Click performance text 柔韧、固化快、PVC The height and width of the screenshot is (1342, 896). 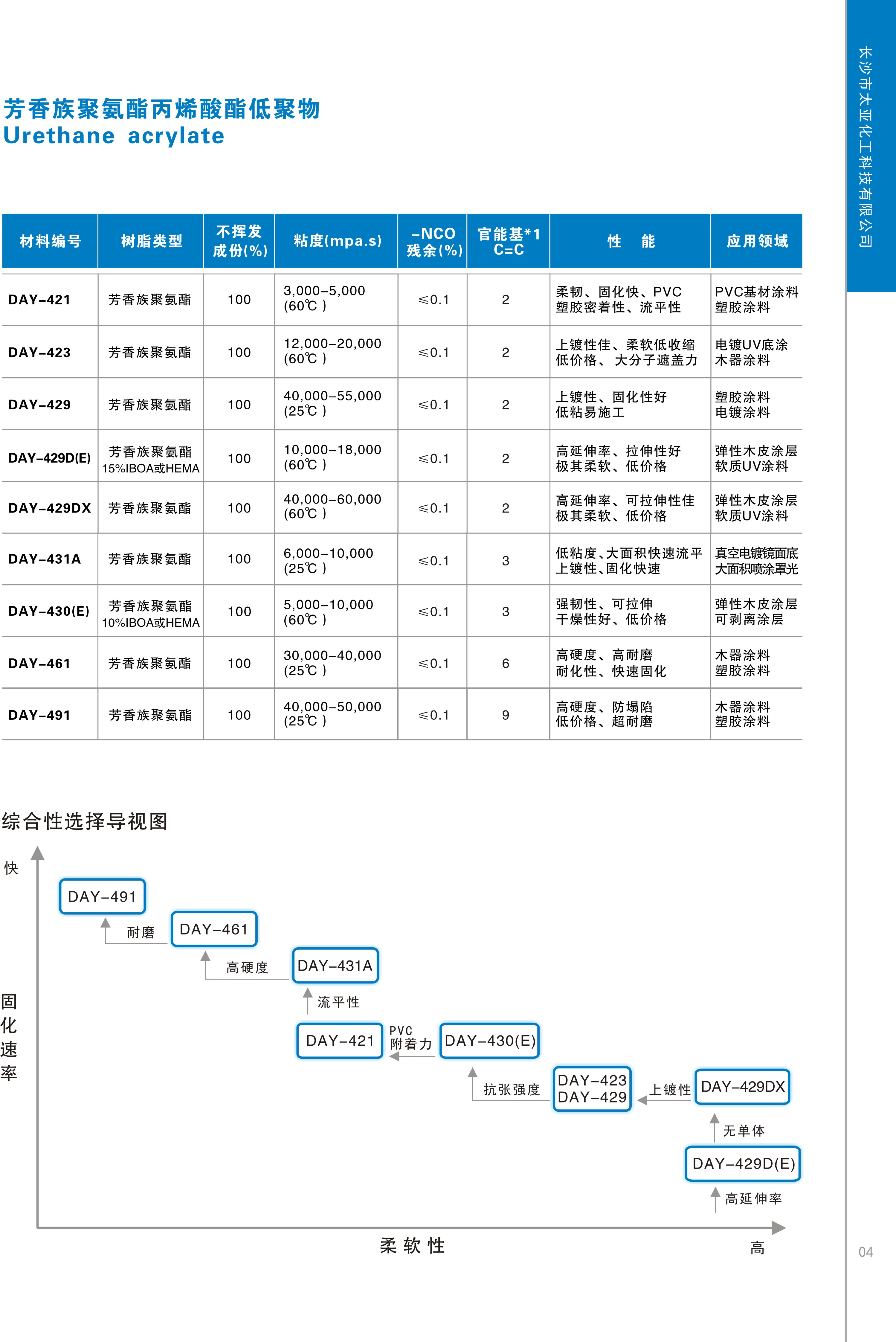tap(619, 292)
